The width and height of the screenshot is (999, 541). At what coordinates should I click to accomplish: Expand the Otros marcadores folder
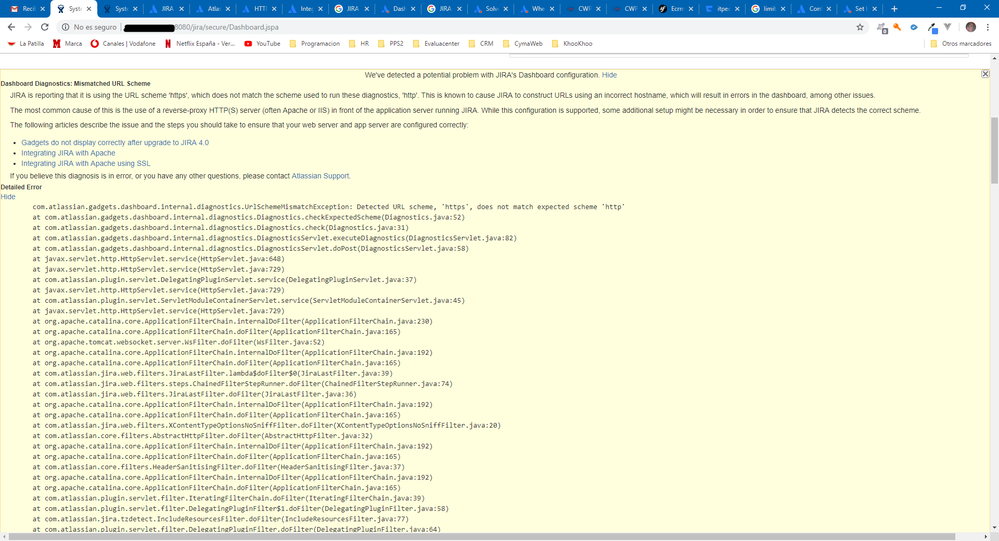coord(961,44)
